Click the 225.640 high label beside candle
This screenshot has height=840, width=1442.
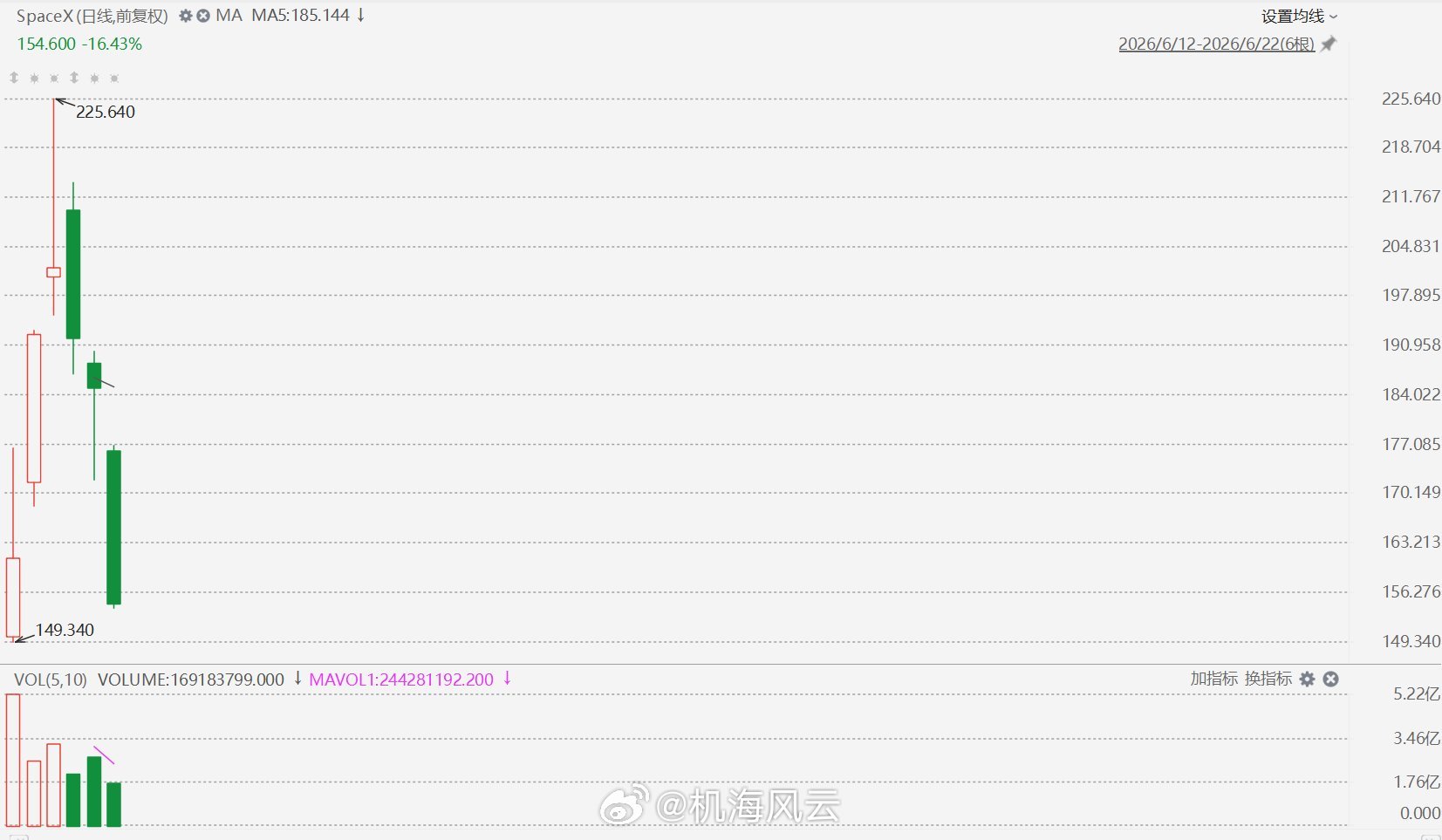[x=106, y=112]
